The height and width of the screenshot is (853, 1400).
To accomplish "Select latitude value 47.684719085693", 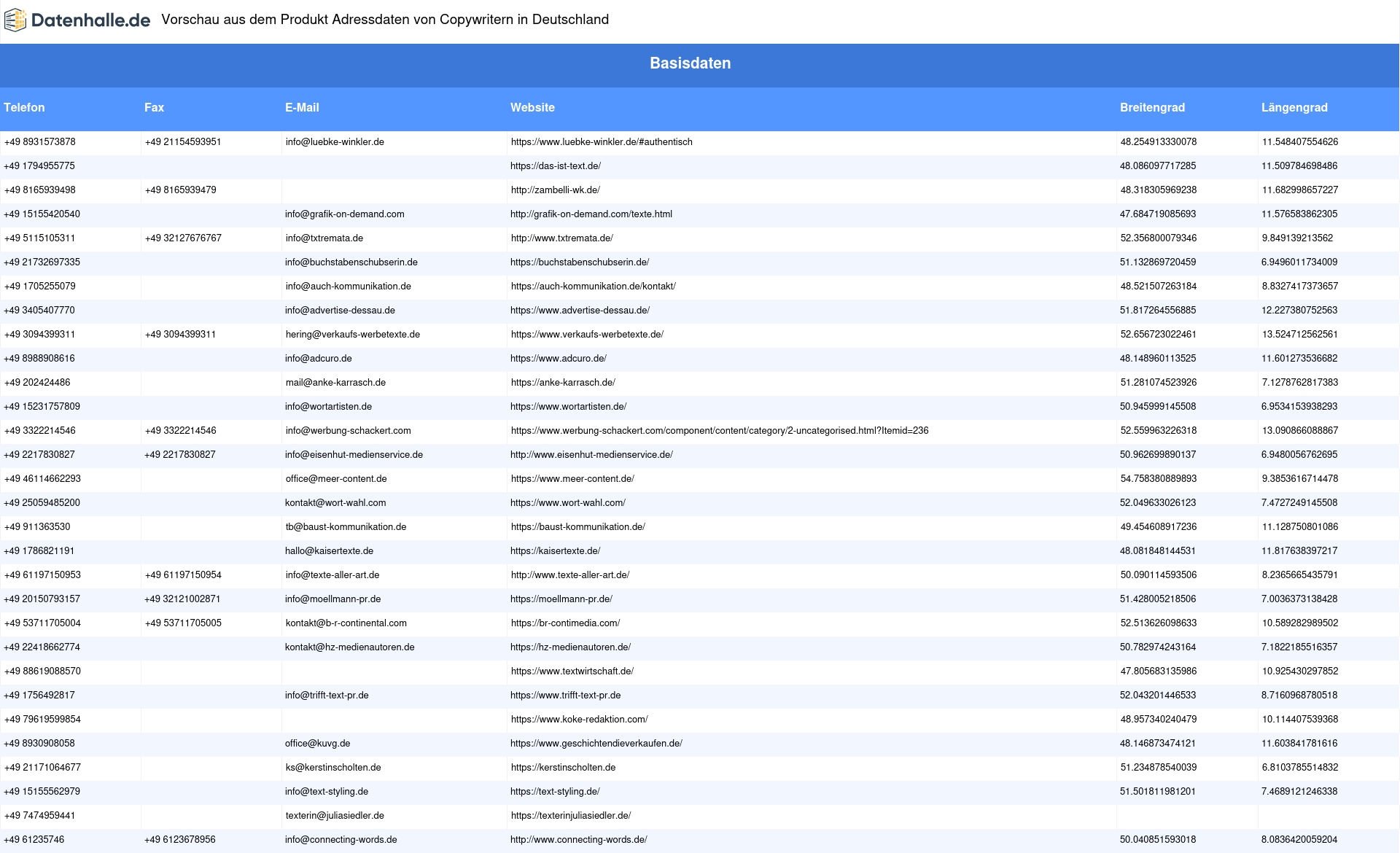I will click(1158, 214).
